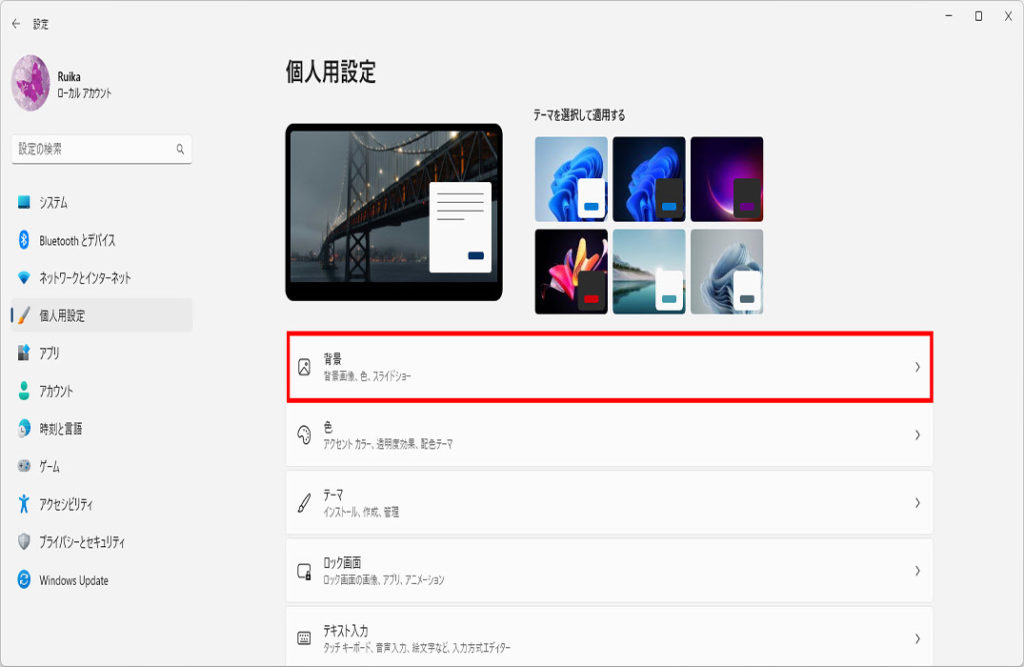Click the ネットワークとインターネット wifi icon

pyautogui.click(x=24, y=278)
